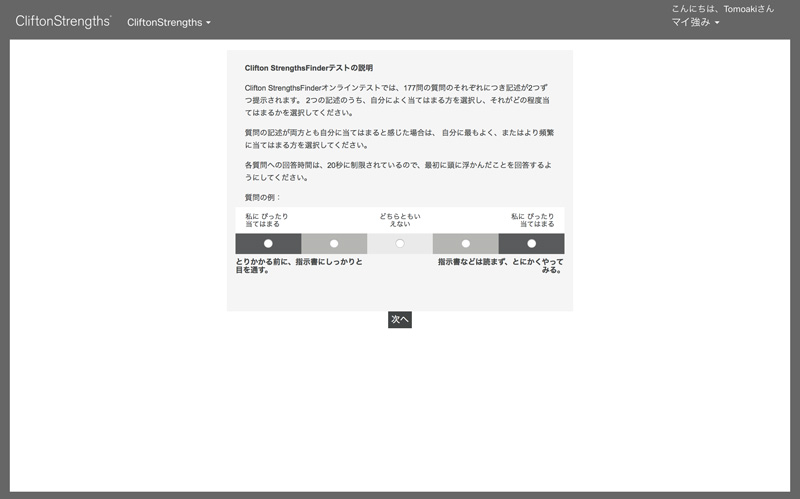Image resolution: width=800 pixels, height=499 pixels.
Task: Open the マイ強み dropdown menu
Action: (695, 22)
